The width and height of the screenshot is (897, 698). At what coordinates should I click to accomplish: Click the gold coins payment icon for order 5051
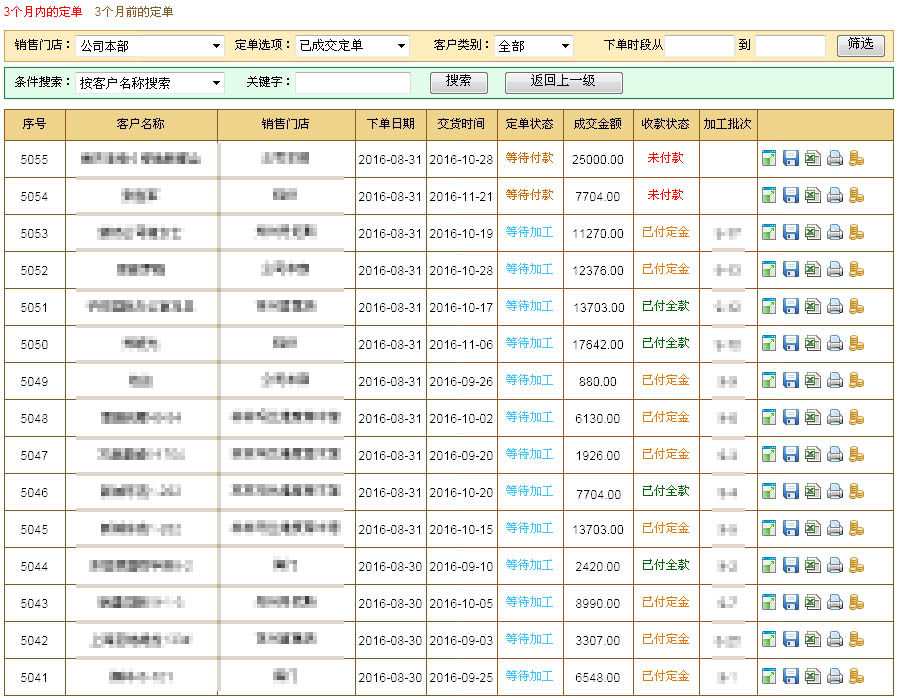point(856,306)
